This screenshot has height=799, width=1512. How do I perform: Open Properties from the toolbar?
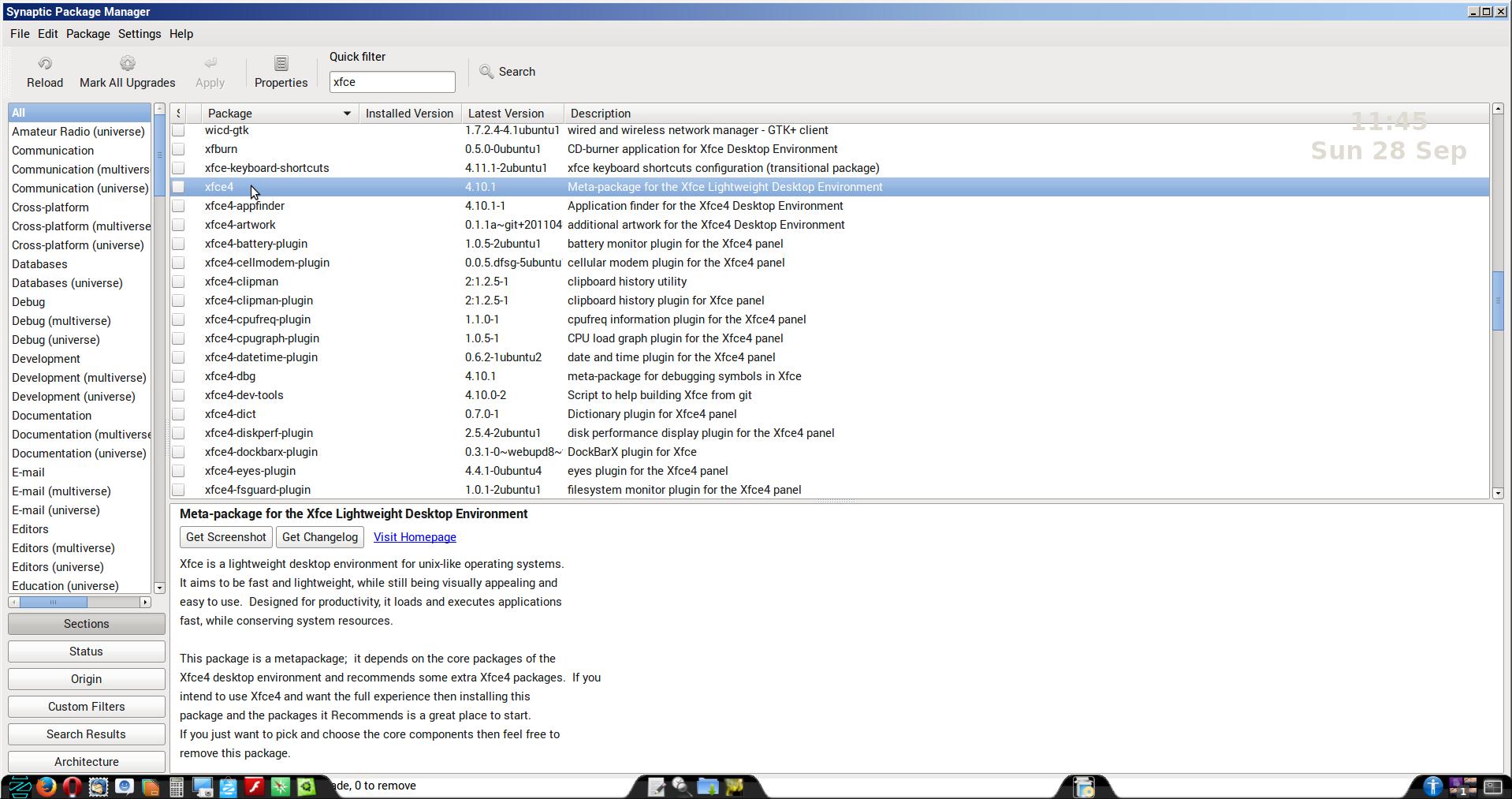(x=281, y=72)
